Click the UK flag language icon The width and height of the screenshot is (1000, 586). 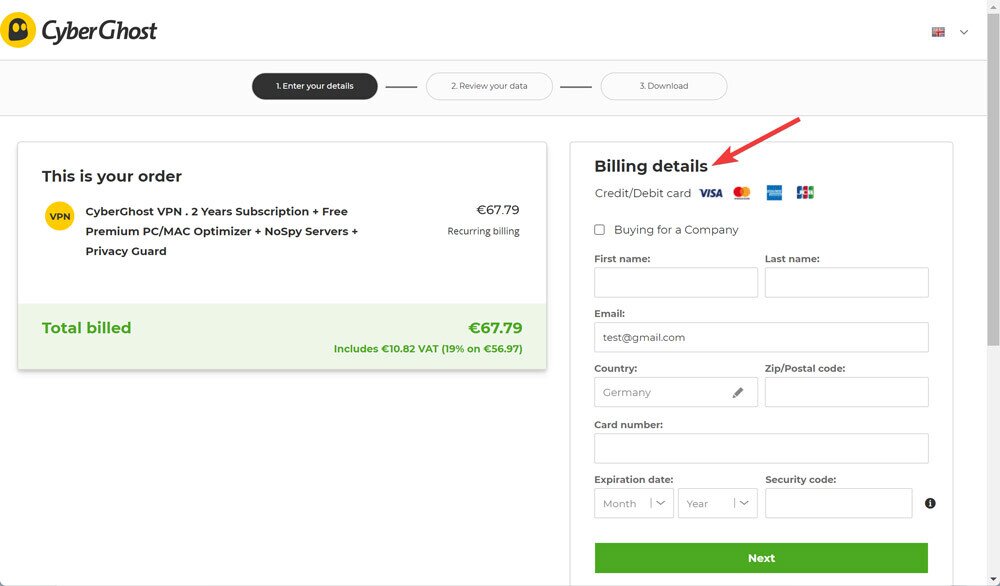pos(938,32)
